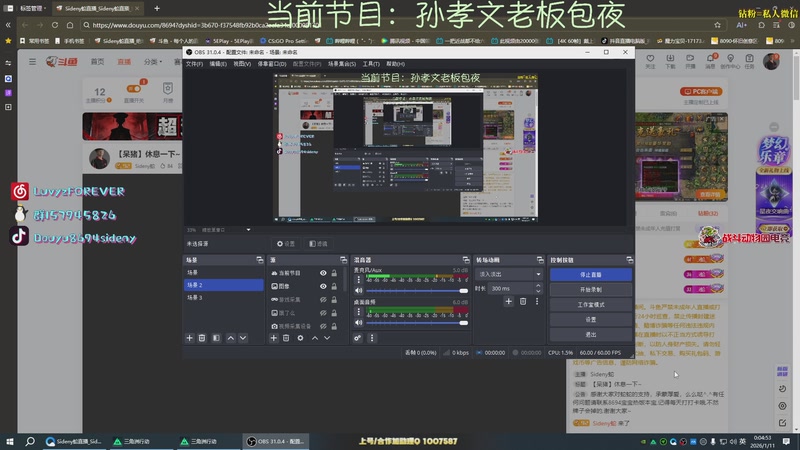Screen dimensions: 800x450
Task: Open the 视图(V) menu in OBS
Action: tap(242, 64)
